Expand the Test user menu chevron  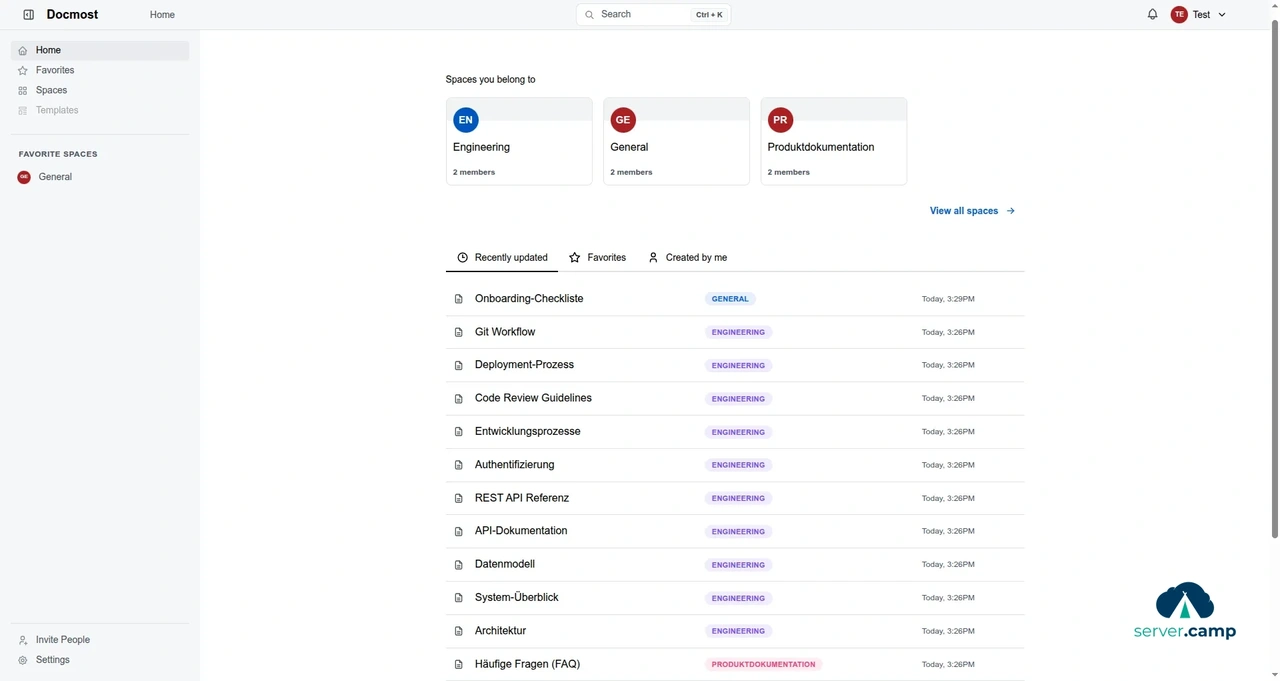point(1222,15)
